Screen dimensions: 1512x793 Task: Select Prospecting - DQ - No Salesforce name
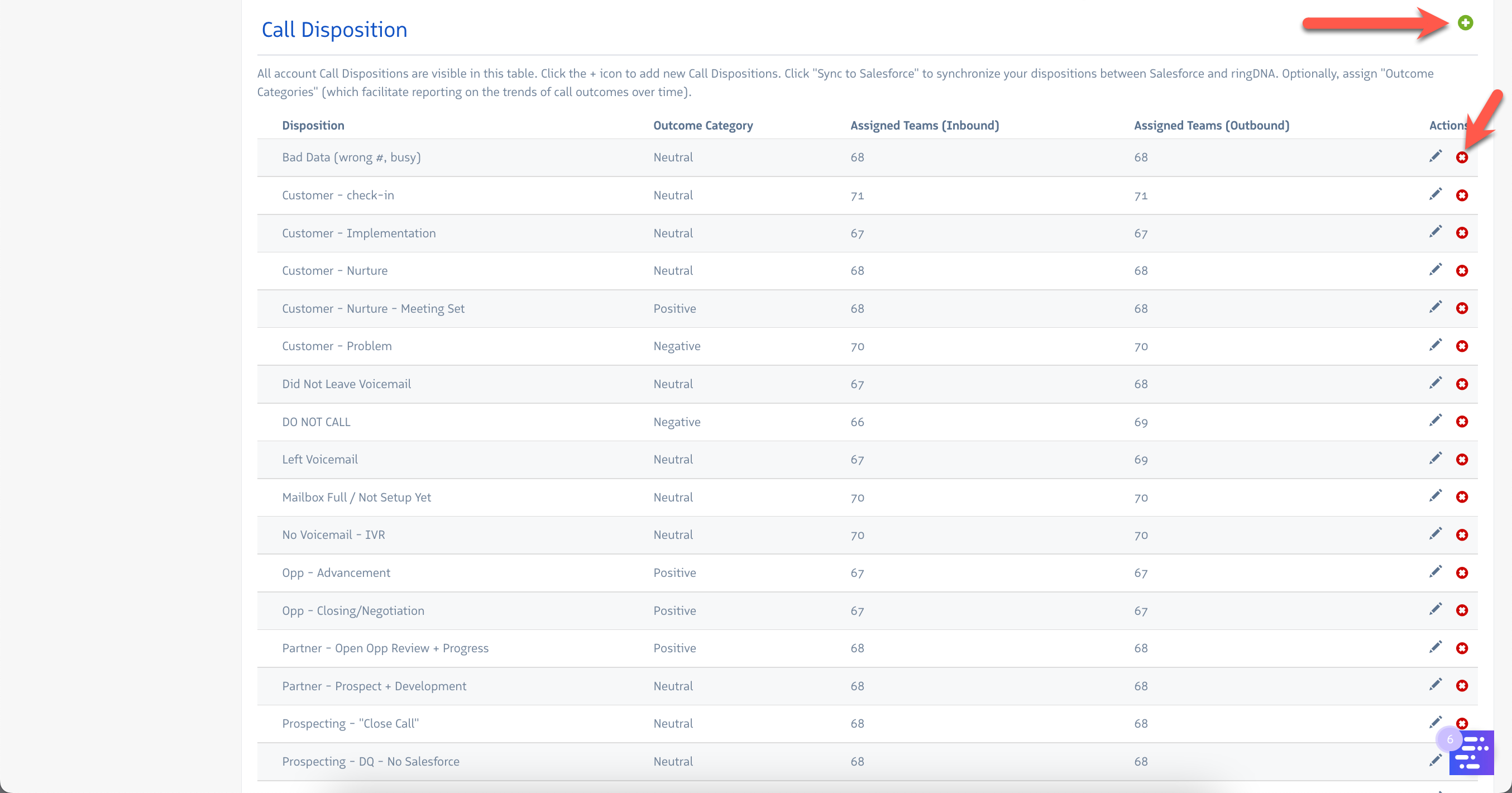pos(370,761)
